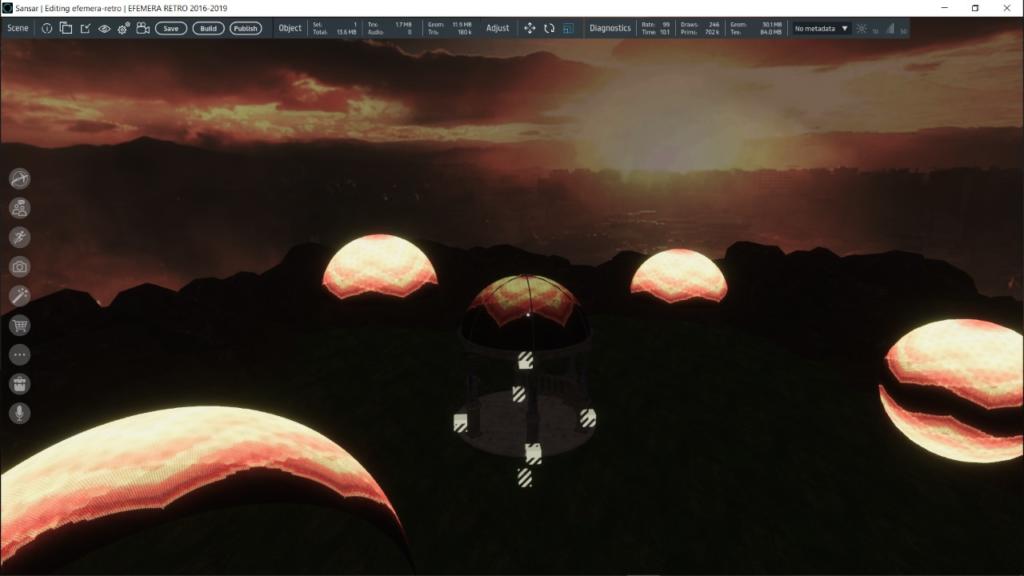The width and height of the screenshot is (1024, 576).
Task: Select the rotate gizmo tool
Action: coord(549,28)
